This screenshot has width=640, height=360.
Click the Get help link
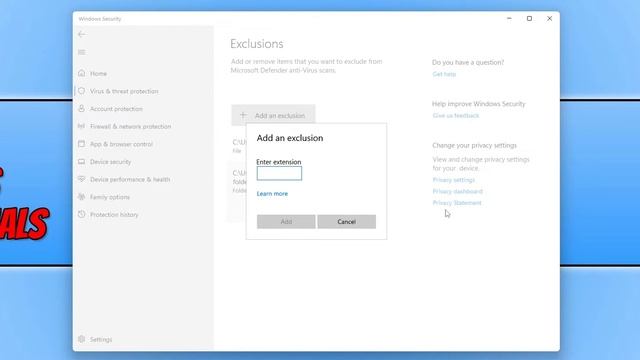click(444, 74)
